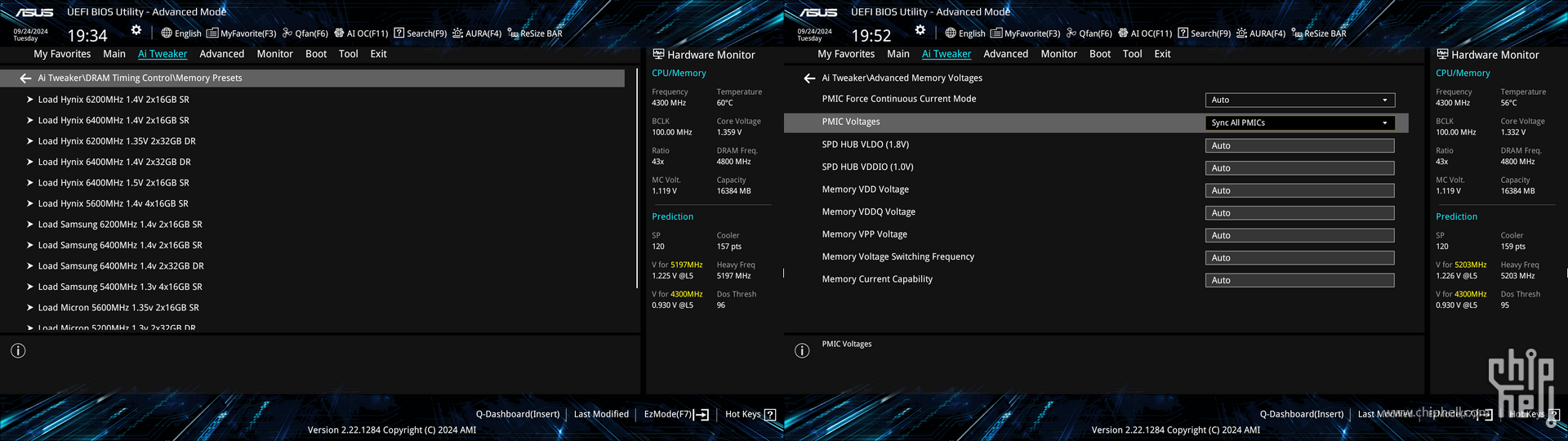Click the info icon in left BIOS screen
The image size is (1568, 441).
pos(18,350)
